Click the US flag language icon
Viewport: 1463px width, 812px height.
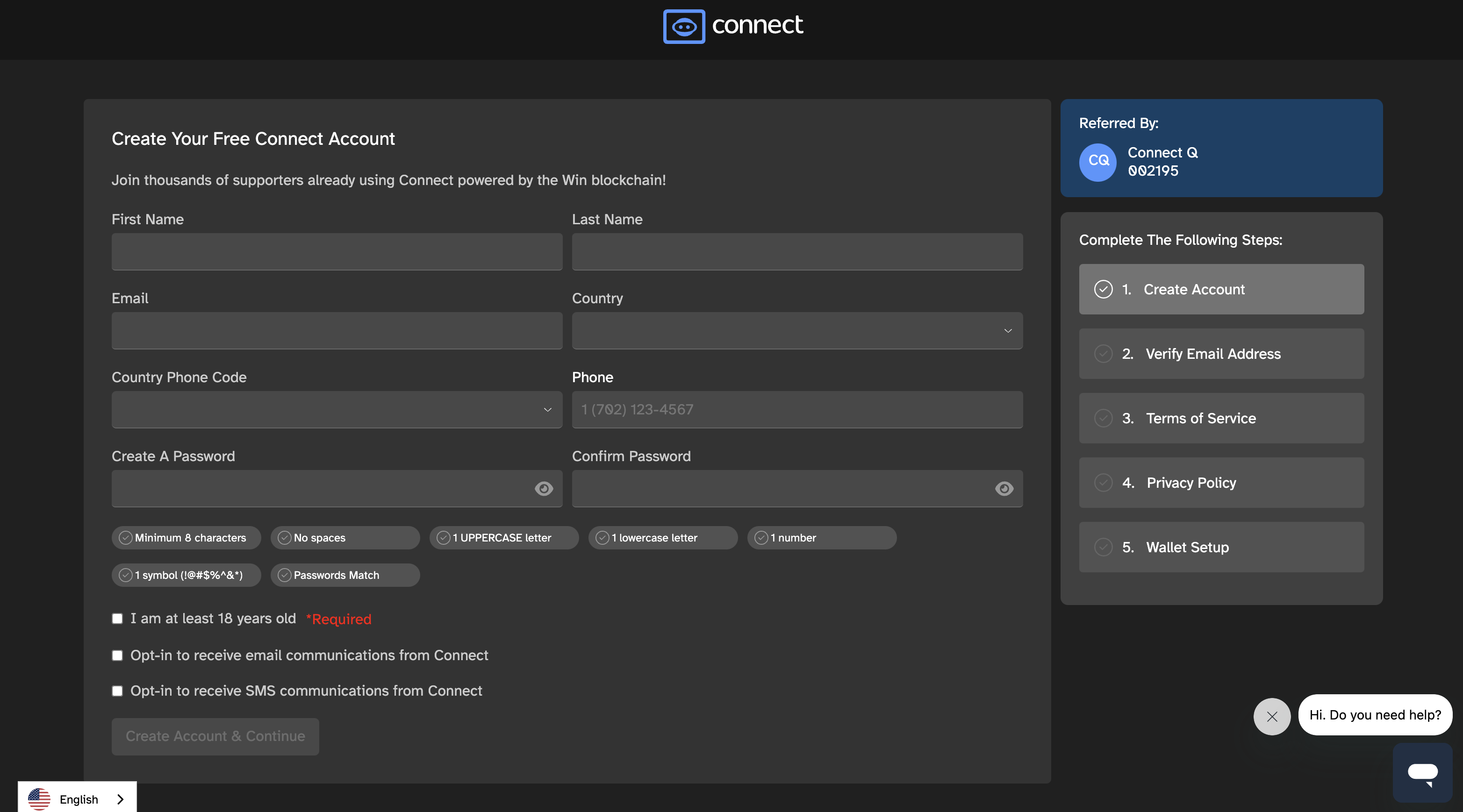tap(39, 799)
